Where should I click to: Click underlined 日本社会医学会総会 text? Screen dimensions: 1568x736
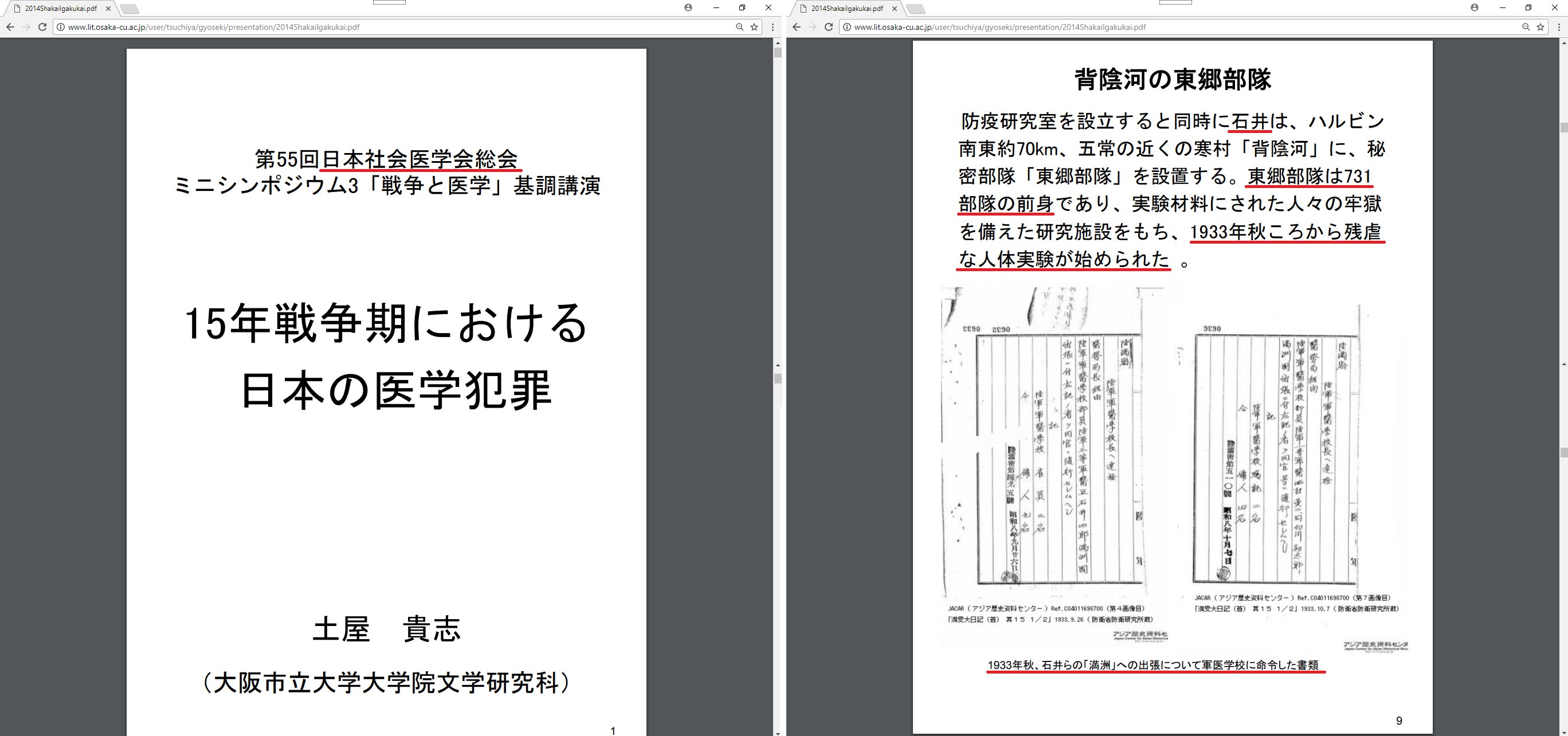tap(420, 159)
